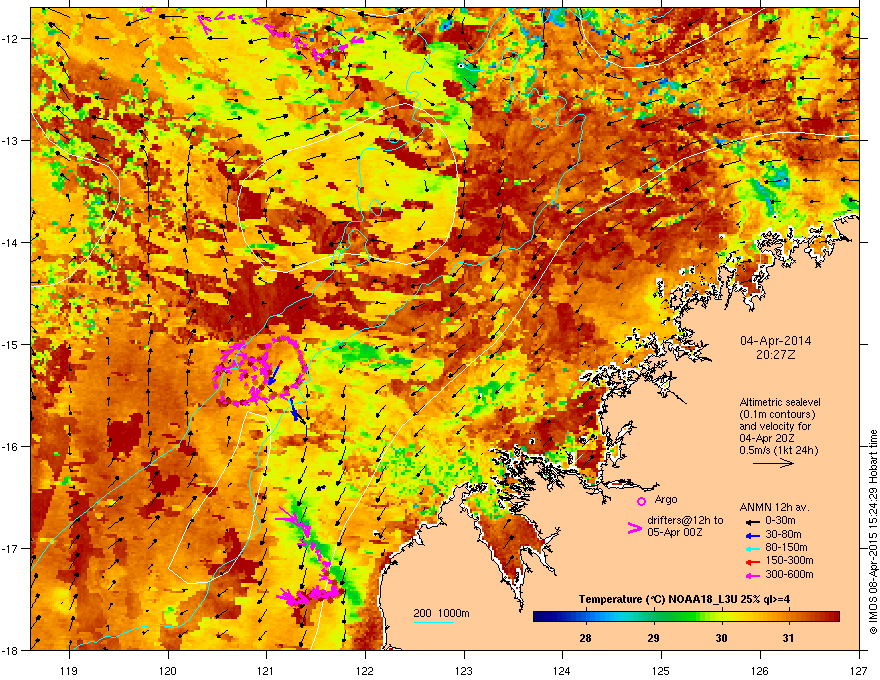Click latitude axis label -15
This screenshot has width=880, height=680.
(x=11, y=344)
